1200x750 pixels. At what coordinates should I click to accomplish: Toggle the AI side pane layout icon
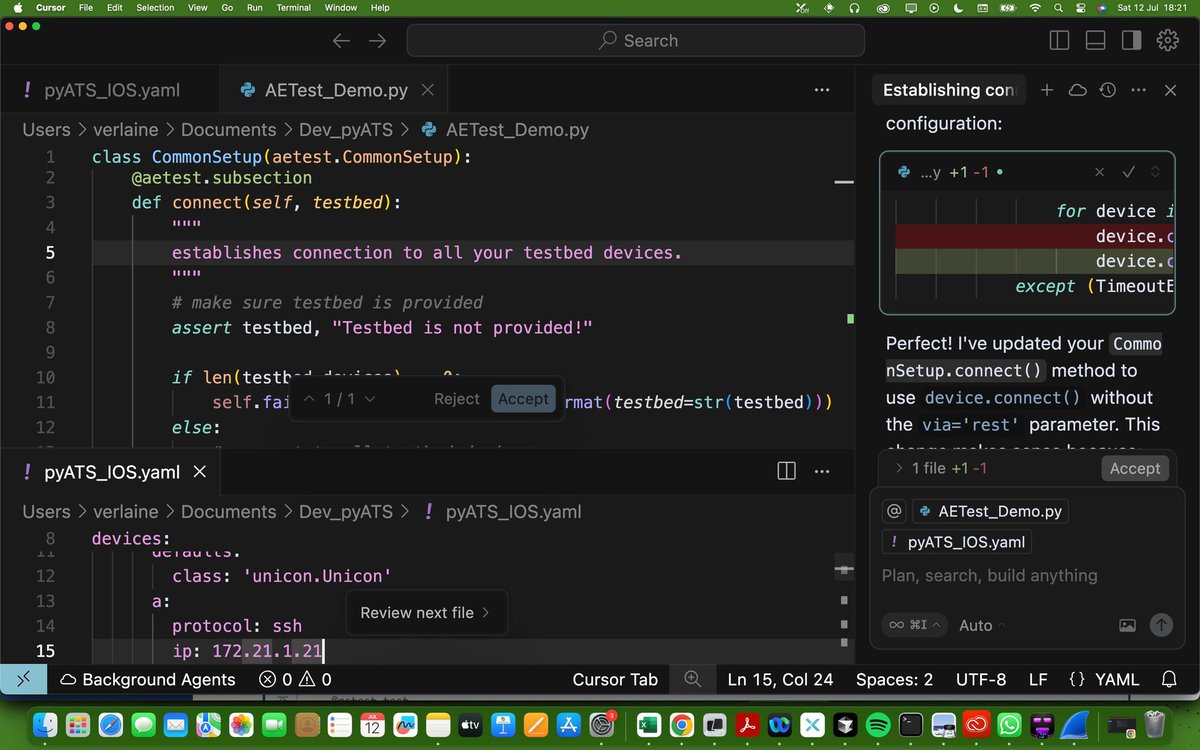pyautogui.click(x=1131, y=41)
